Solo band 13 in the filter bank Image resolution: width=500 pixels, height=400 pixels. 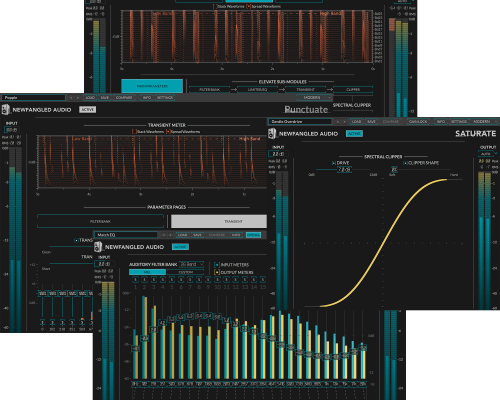pos(245,280)
